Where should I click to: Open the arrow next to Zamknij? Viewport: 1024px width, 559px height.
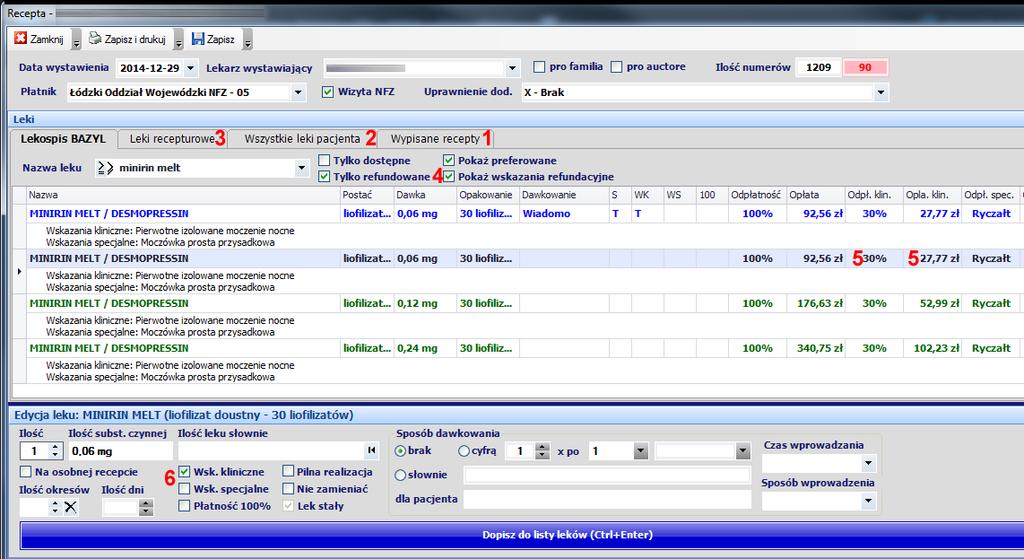[76, 40]
